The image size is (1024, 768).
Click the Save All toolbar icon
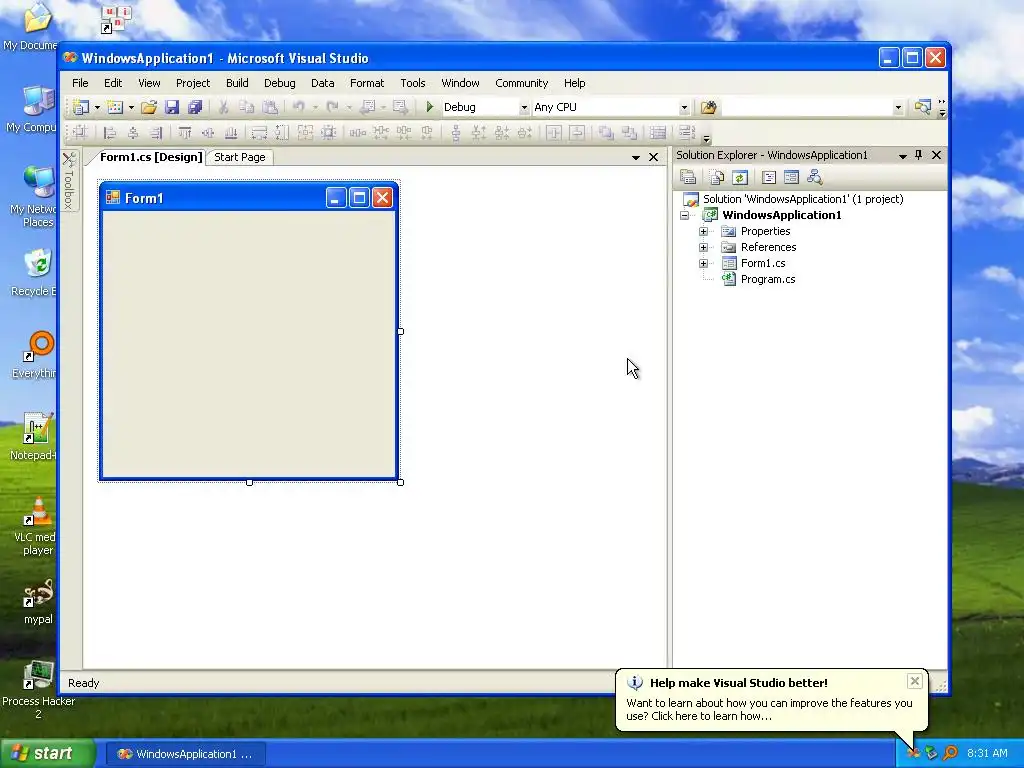click(x=195, y=107)
